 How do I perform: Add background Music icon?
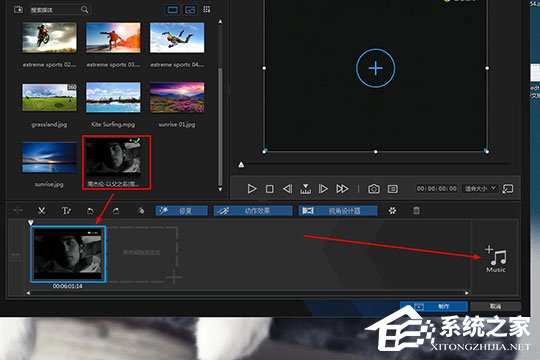496,259
